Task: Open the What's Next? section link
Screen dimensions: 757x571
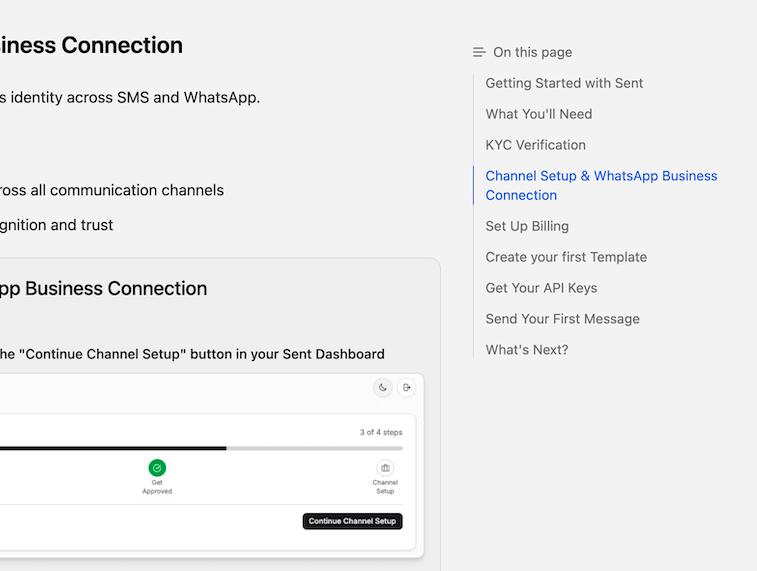Action: (527, 350)
